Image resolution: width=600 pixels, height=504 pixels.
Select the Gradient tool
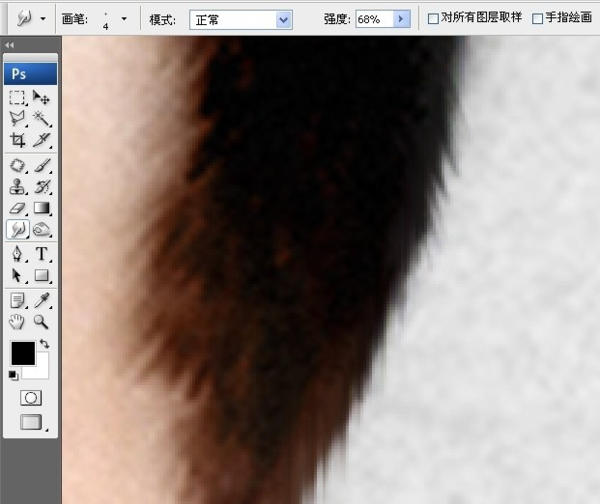(x=41, y=208)
